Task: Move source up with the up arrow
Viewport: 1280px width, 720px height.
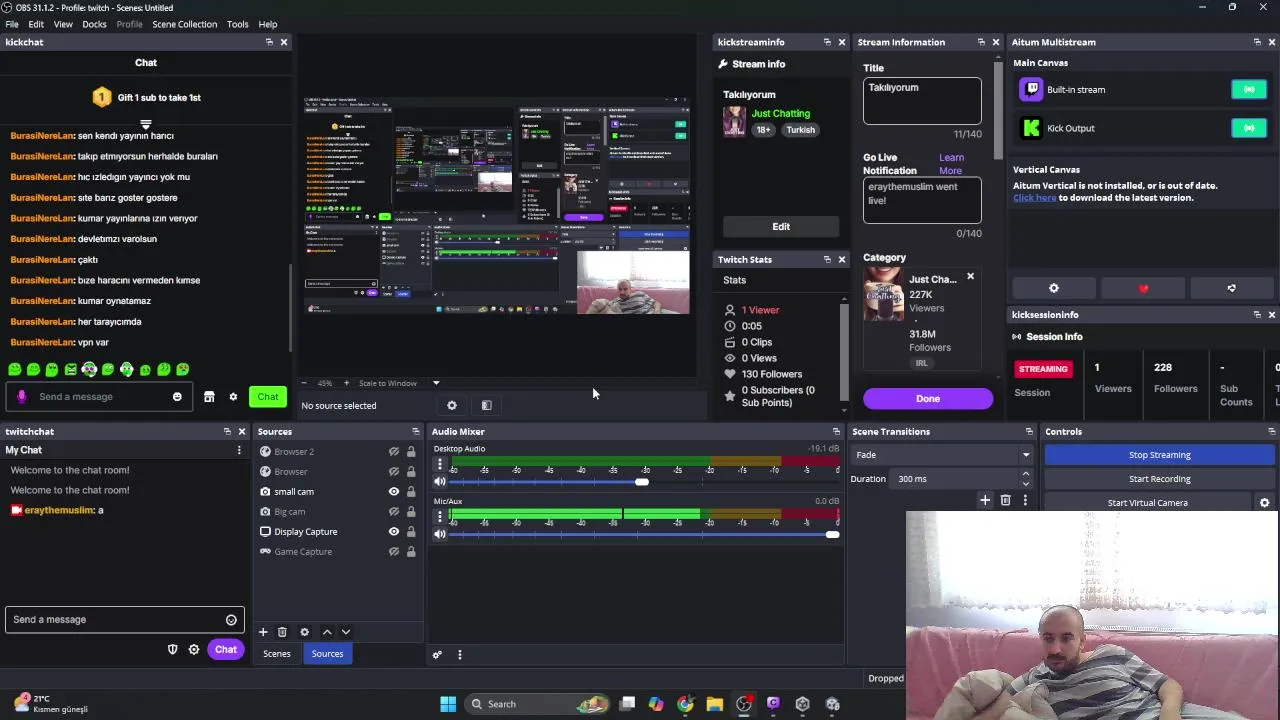Action: click(x=327, y=632)
